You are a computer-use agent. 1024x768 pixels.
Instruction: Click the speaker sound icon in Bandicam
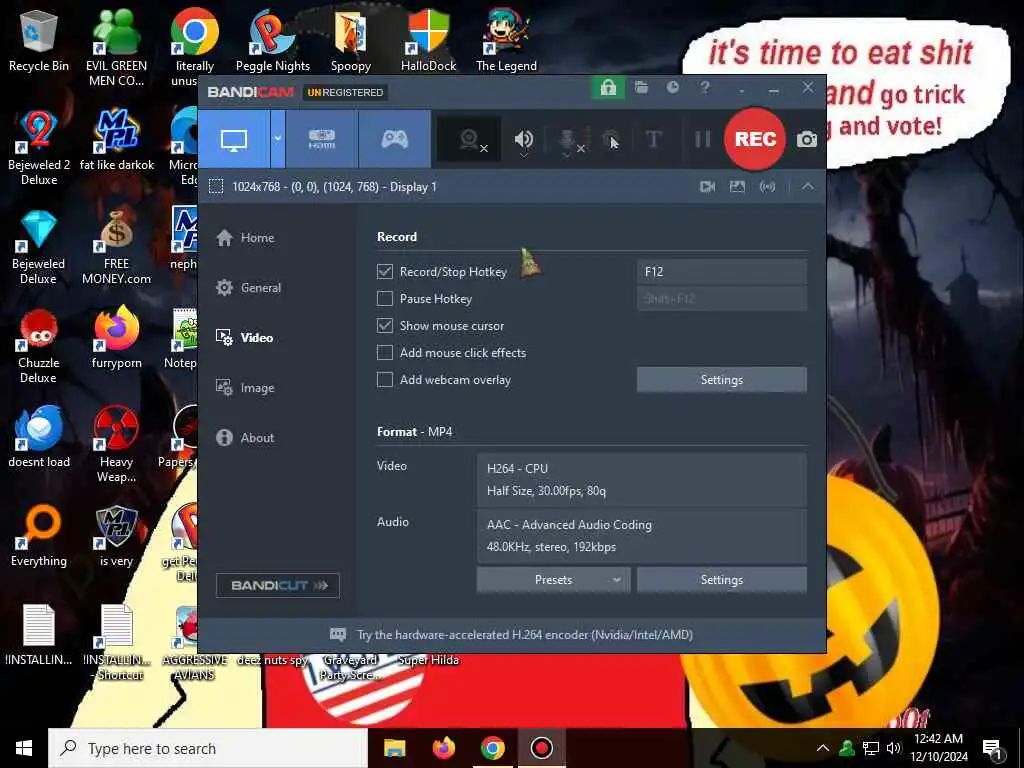[523, 140]
